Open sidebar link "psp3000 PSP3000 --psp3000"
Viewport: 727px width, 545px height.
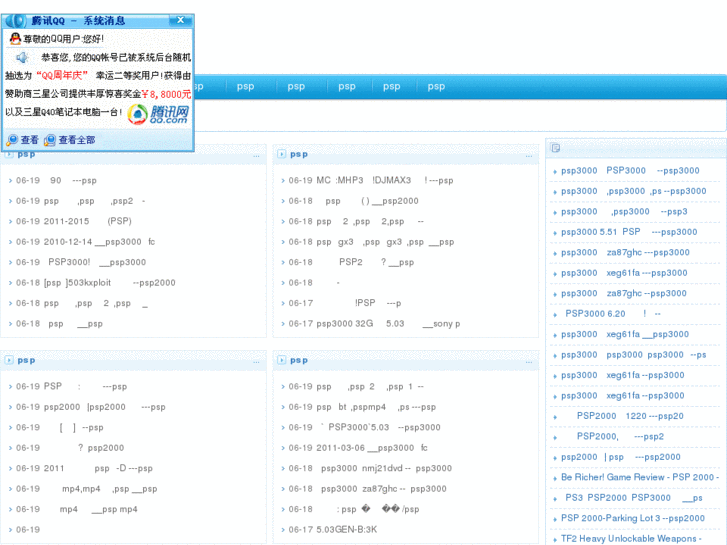pyautogui.click(x=630, y=170)
